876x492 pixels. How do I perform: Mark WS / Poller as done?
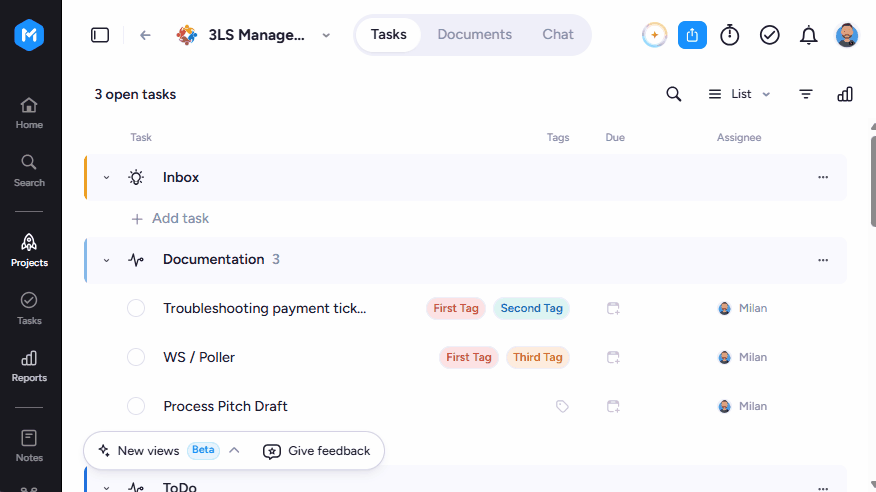click(136, 357)
